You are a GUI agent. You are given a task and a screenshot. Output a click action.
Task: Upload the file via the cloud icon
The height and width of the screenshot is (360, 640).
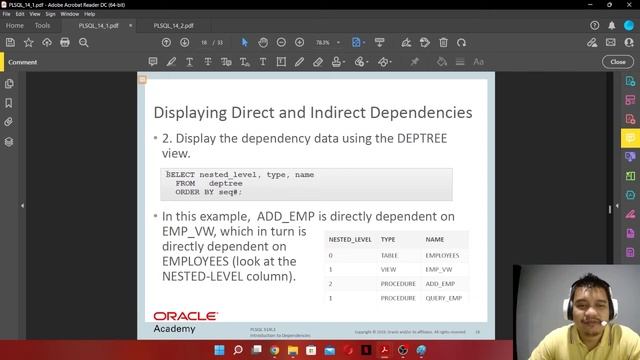(47, 42)
